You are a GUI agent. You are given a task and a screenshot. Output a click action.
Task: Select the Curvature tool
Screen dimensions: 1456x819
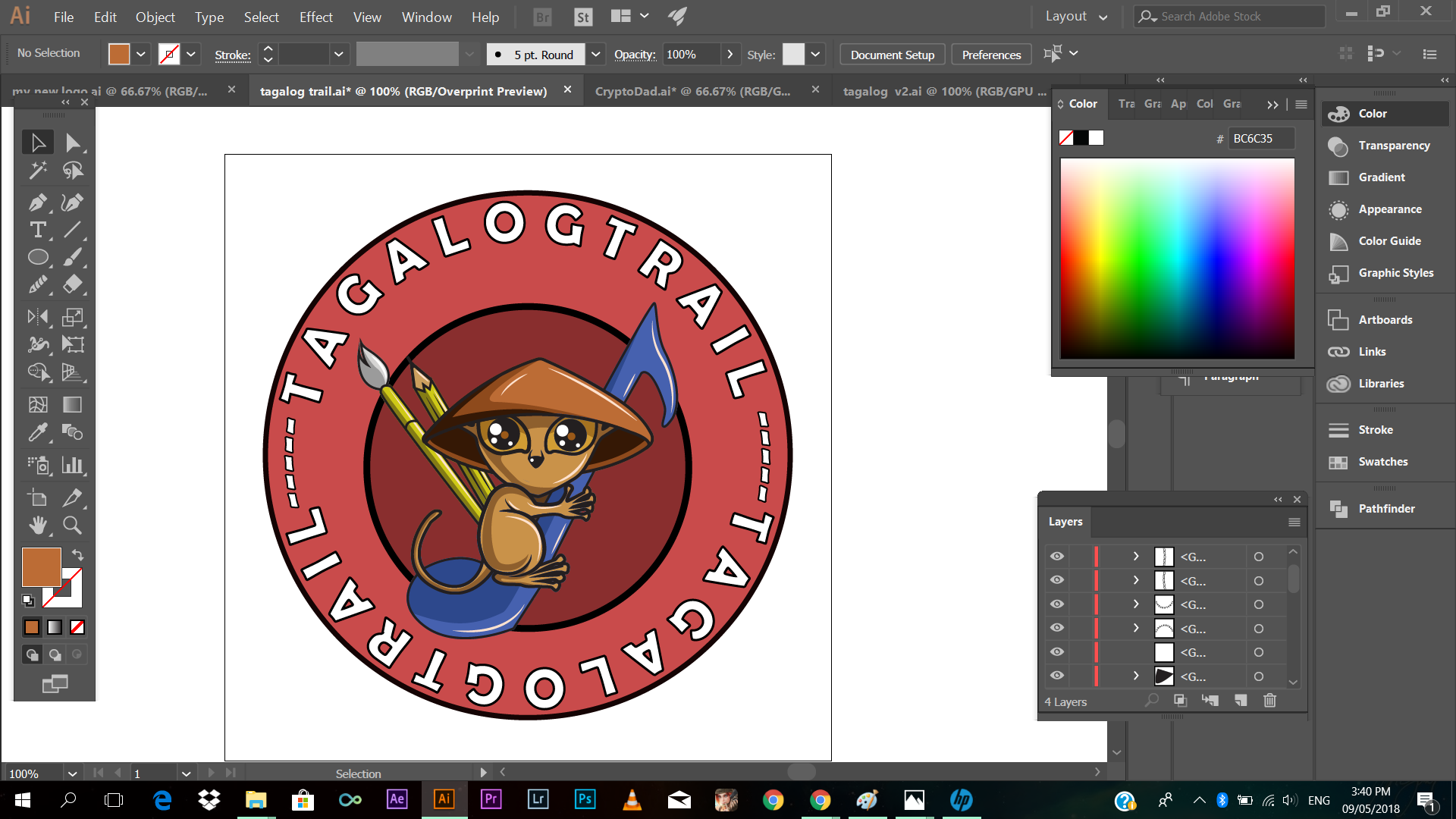[72, 202]
